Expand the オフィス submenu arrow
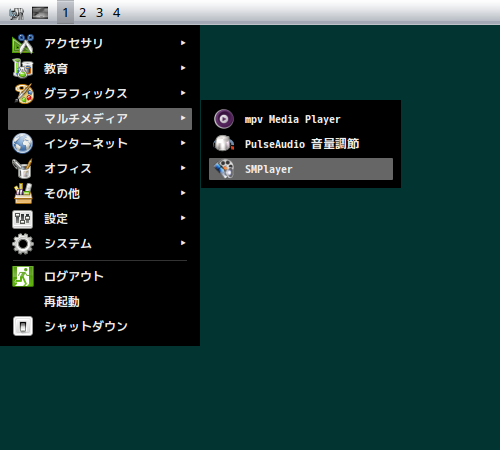The width and height of the screenshot is (500, 450). (183, 168)
